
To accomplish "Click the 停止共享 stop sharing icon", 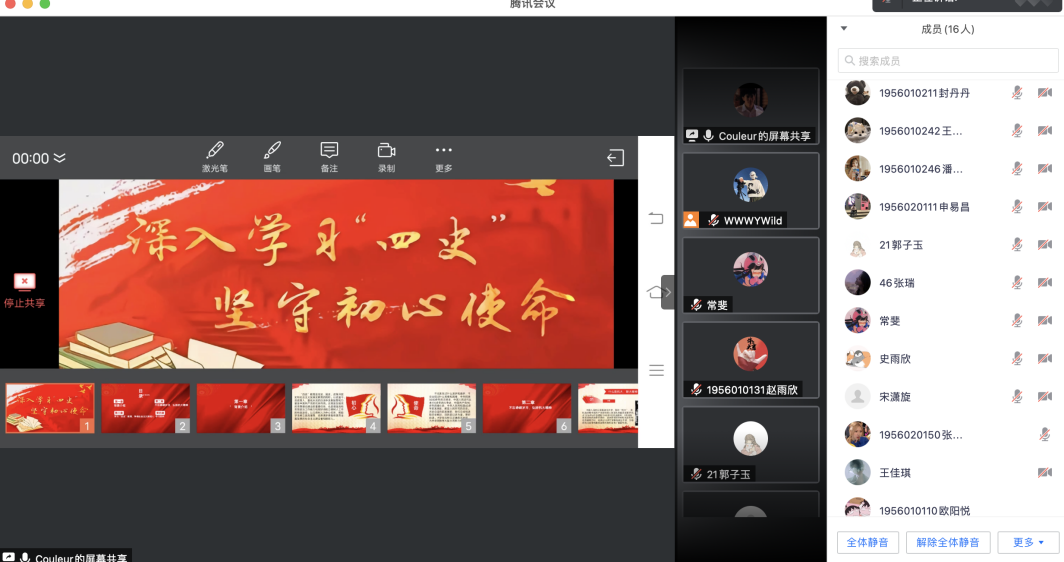I will pyautogui.click(x=24, y=283).
